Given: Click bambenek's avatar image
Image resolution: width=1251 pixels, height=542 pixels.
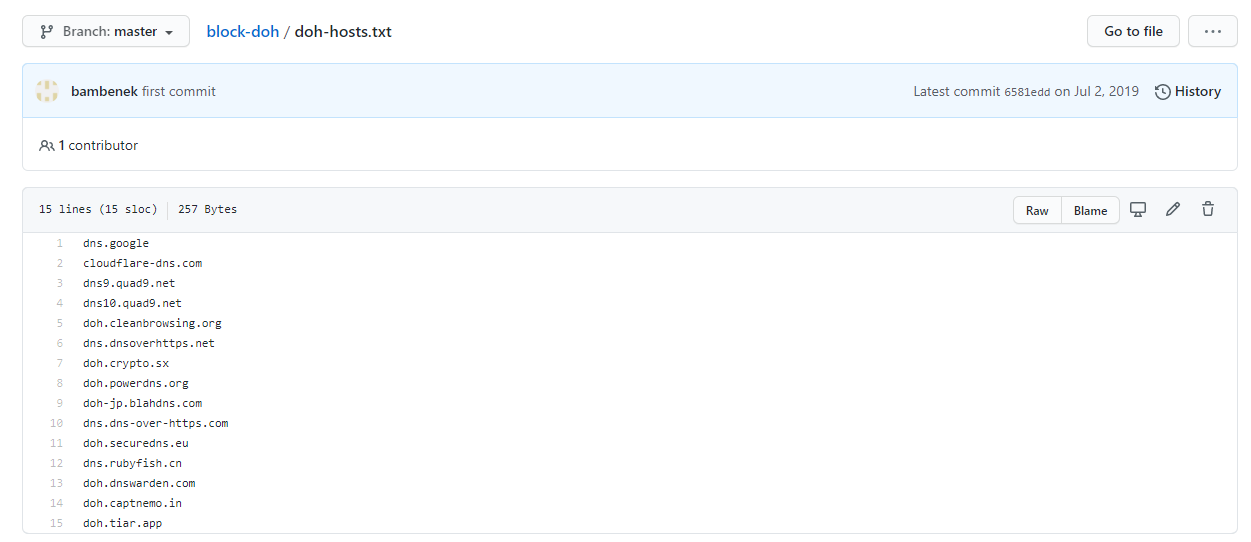Looking at the screenshot, I should point(47,91).
